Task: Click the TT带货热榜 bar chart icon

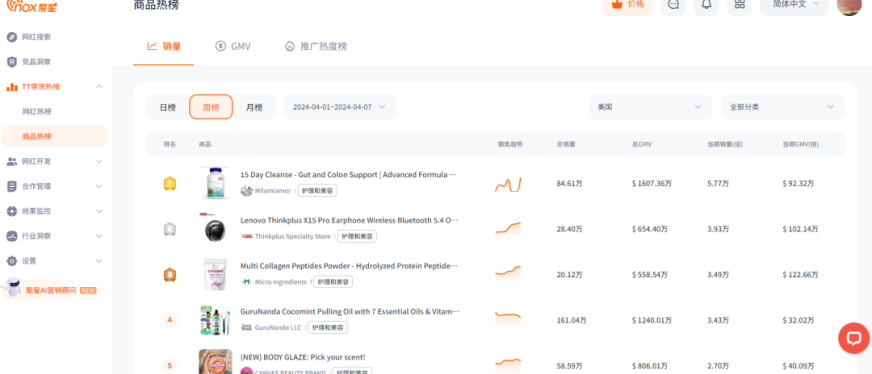Action: (12, 87)
